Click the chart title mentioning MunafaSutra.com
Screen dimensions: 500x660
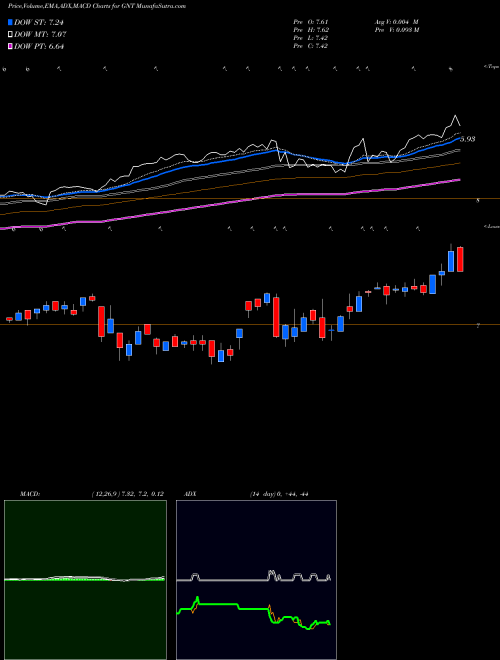click(x=97, y=6)
